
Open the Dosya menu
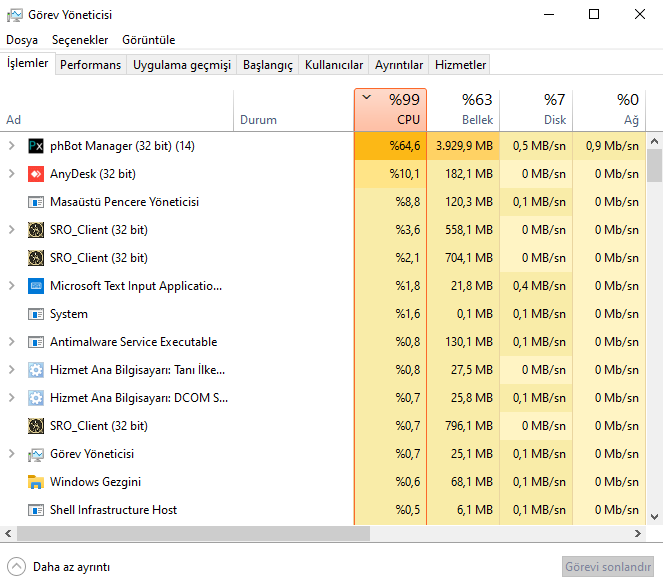point(22,40)
